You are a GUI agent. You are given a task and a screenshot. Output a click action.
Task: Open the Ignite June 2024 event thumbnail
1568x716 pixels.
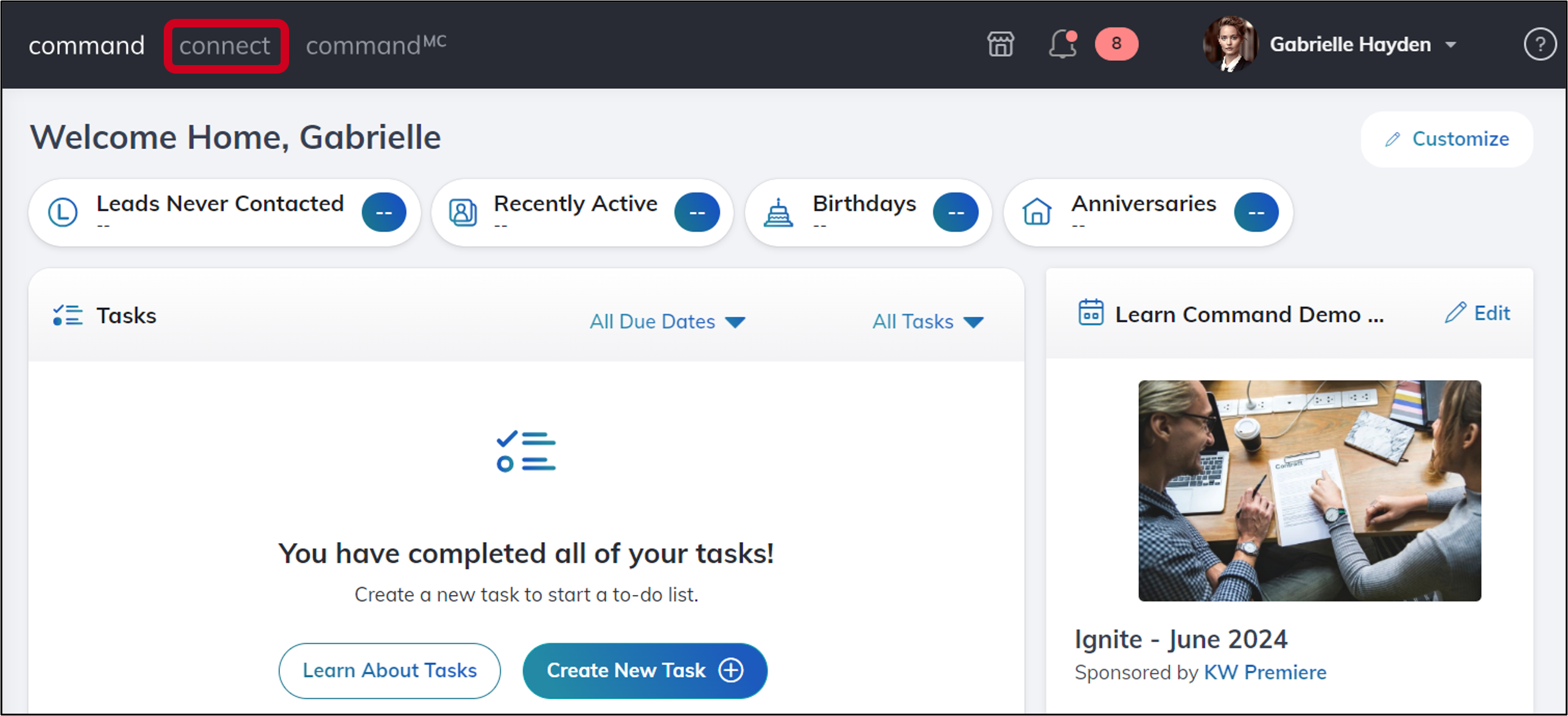pyautogui.click(x=1309, y=490)
